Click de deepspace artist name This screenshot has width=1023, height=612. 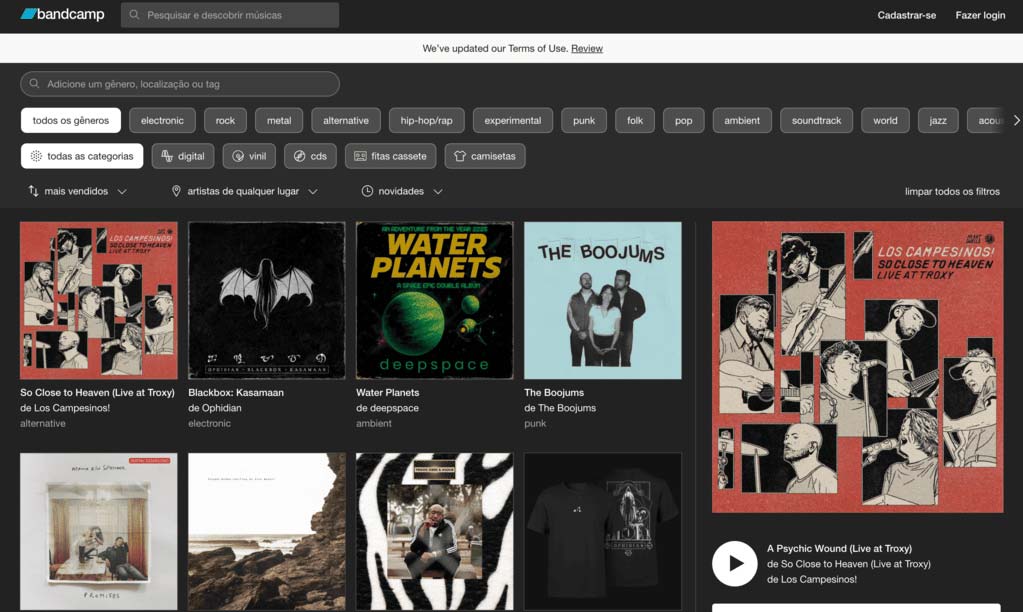388,408
